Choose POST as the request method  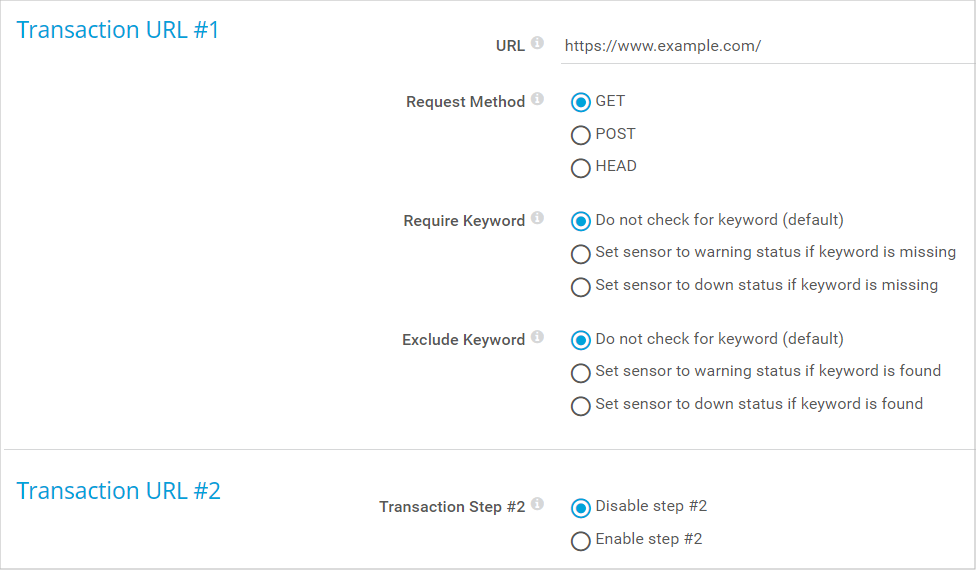coord(580,135)
